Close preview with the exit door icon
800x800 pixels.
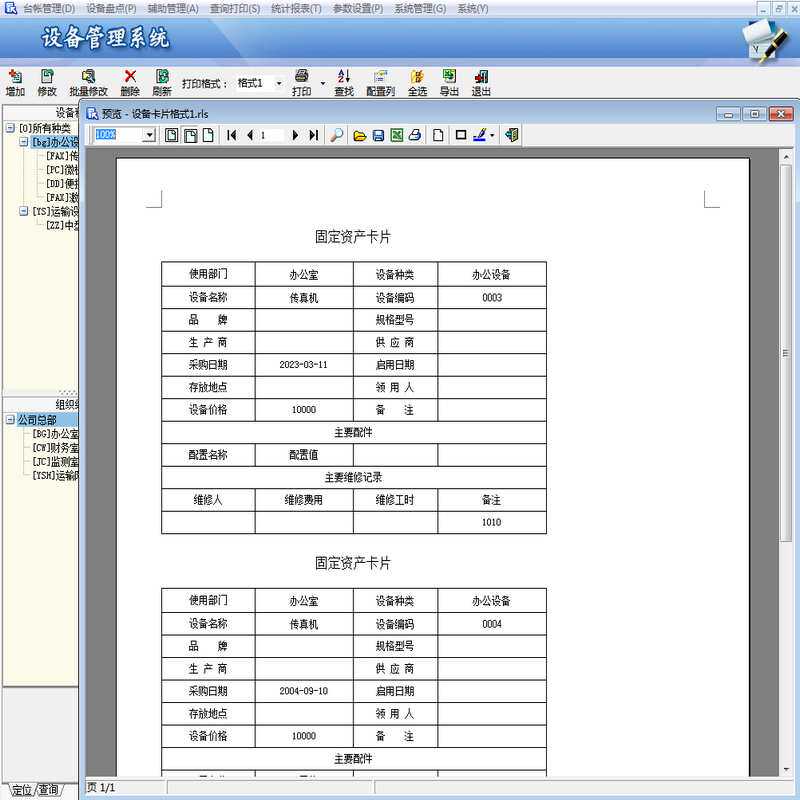[x=511, y=135]
